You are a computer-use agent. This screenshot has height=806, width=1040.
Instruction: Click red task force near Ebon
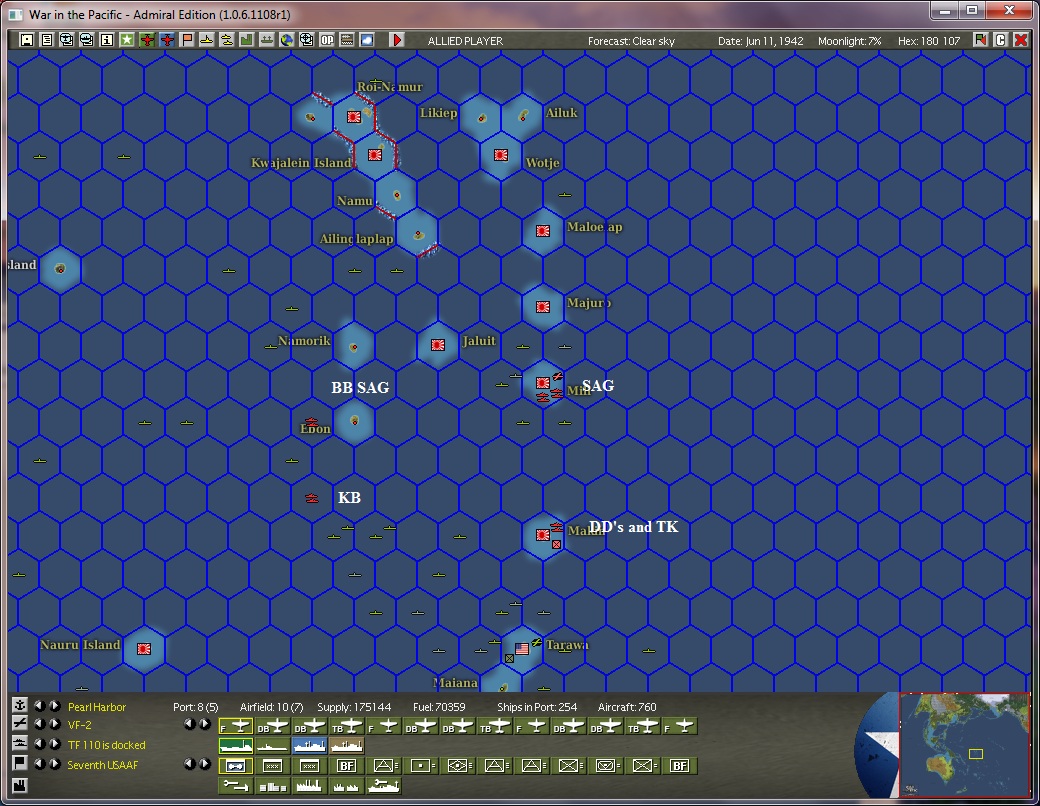point(311,422)
